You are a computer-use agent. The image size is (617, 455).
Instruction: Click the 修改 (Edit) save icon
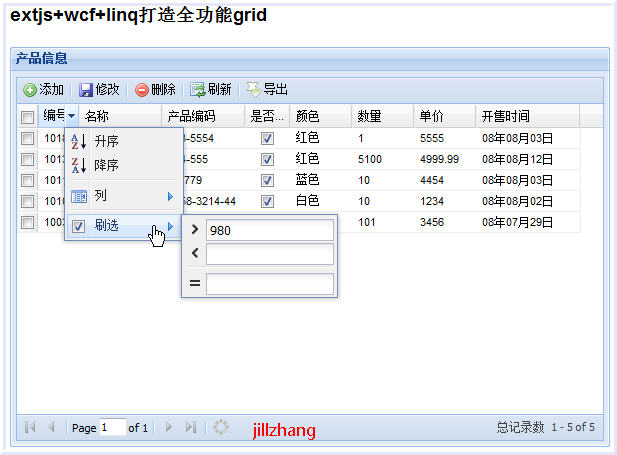pyautogui.click(x=86, y=90)
